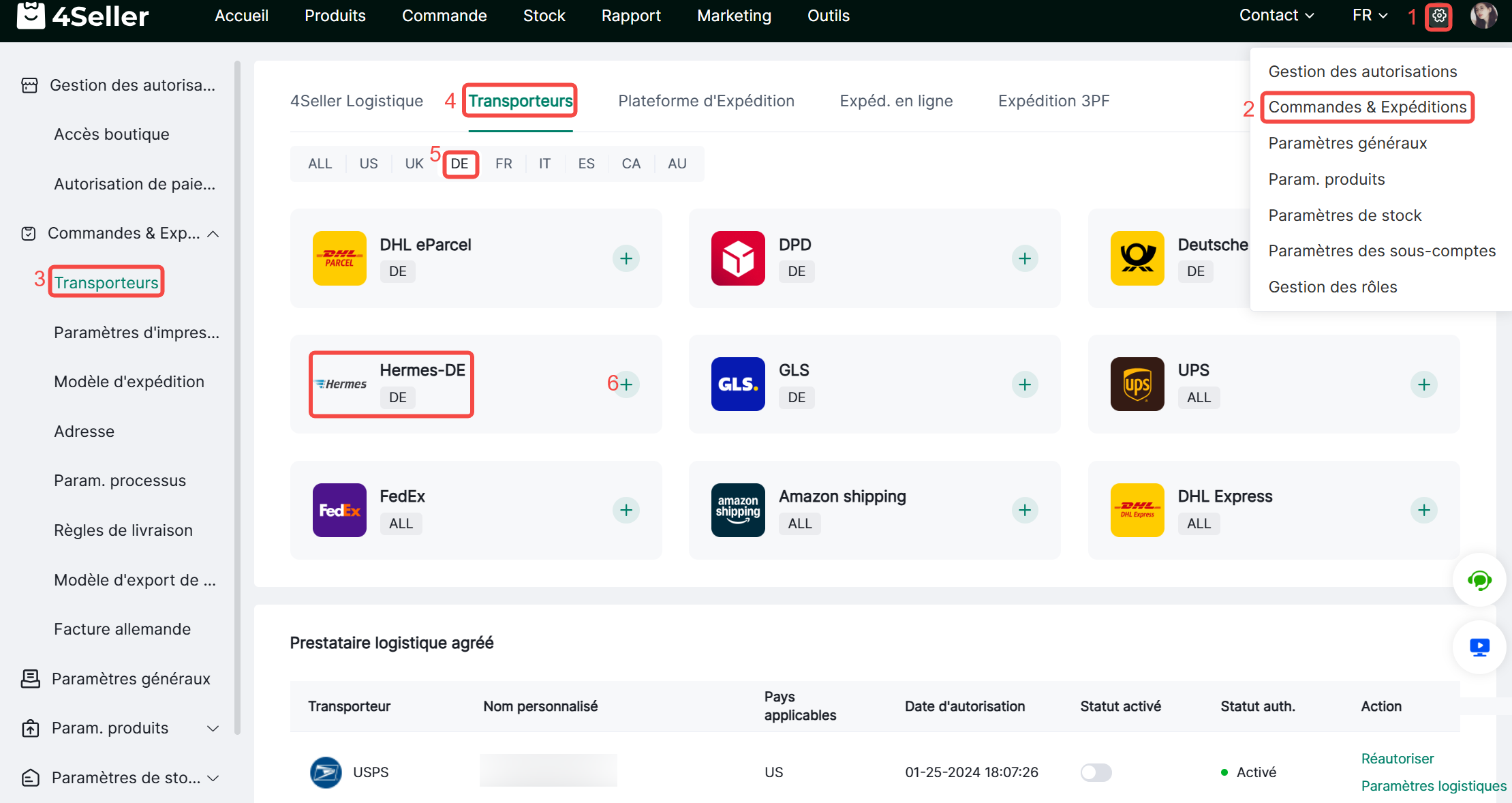The image size is (1512, 803).
Task: Click the plus icon for DPD carrier
Action: (x=1024, y=258)
